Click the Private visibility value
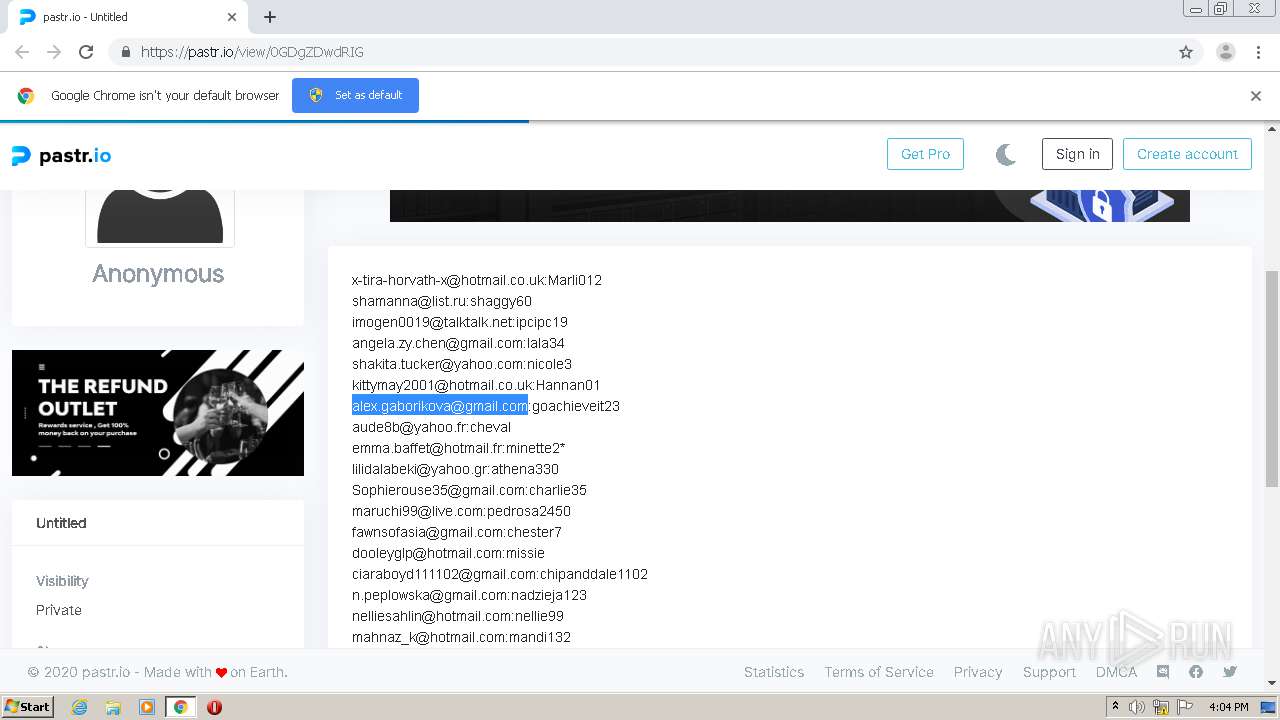The width and height of the screenshot is (1280, 720). click(59, 610)
